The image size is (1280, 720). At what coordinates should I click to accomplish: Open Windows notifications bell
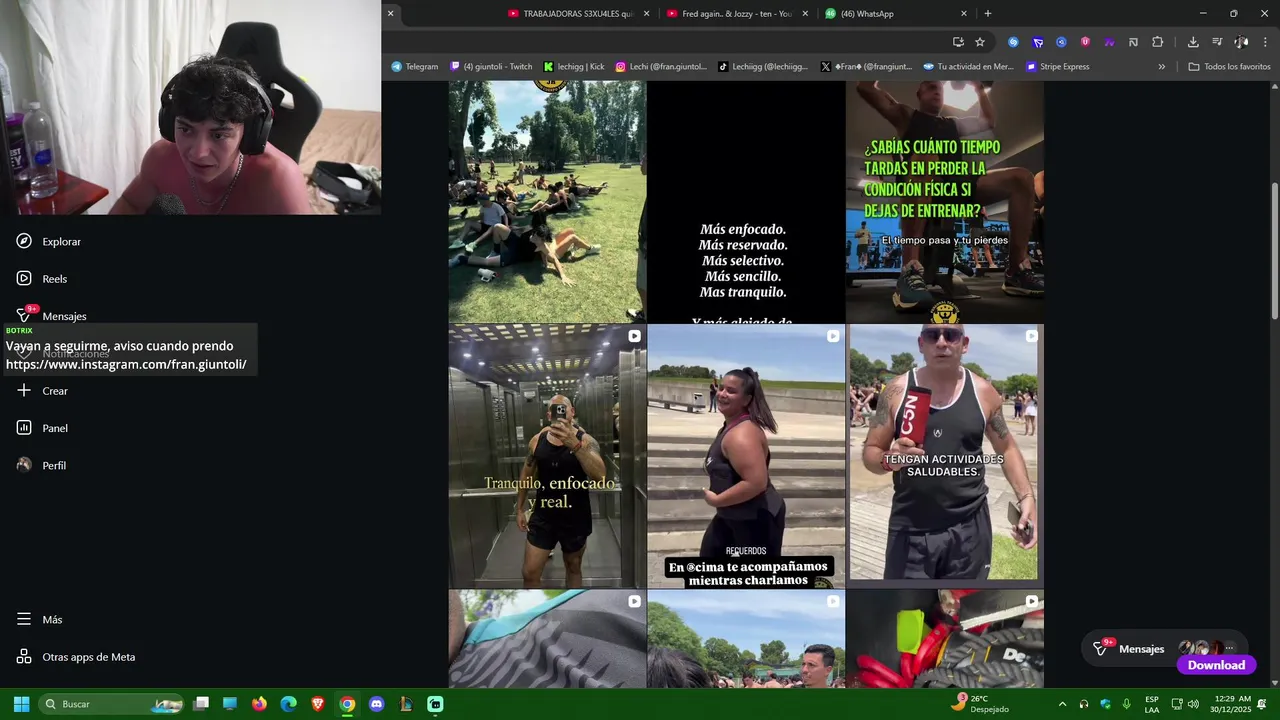click(x=1262, y=704)
